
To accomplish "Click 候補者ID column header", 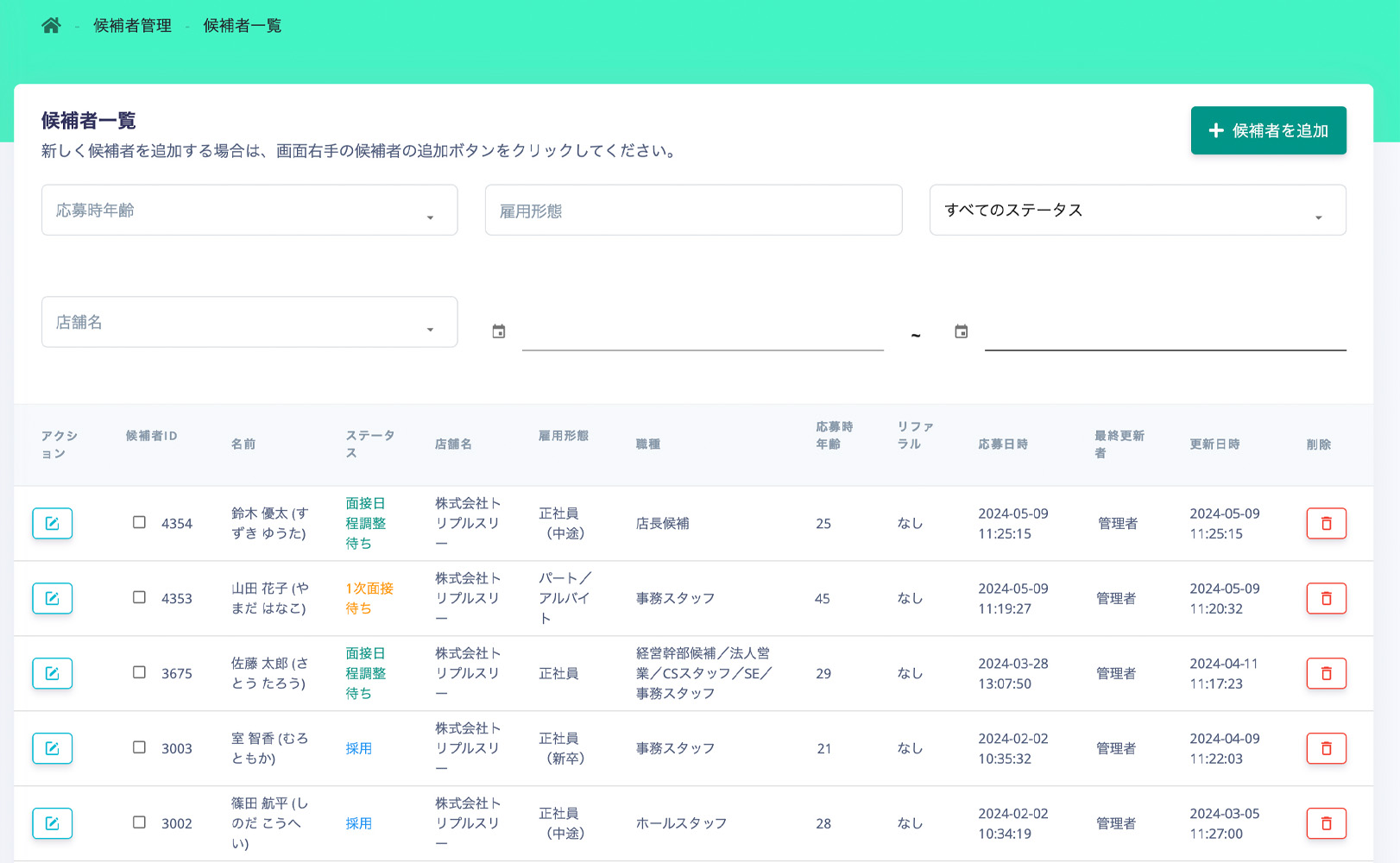I will (151, 436).
